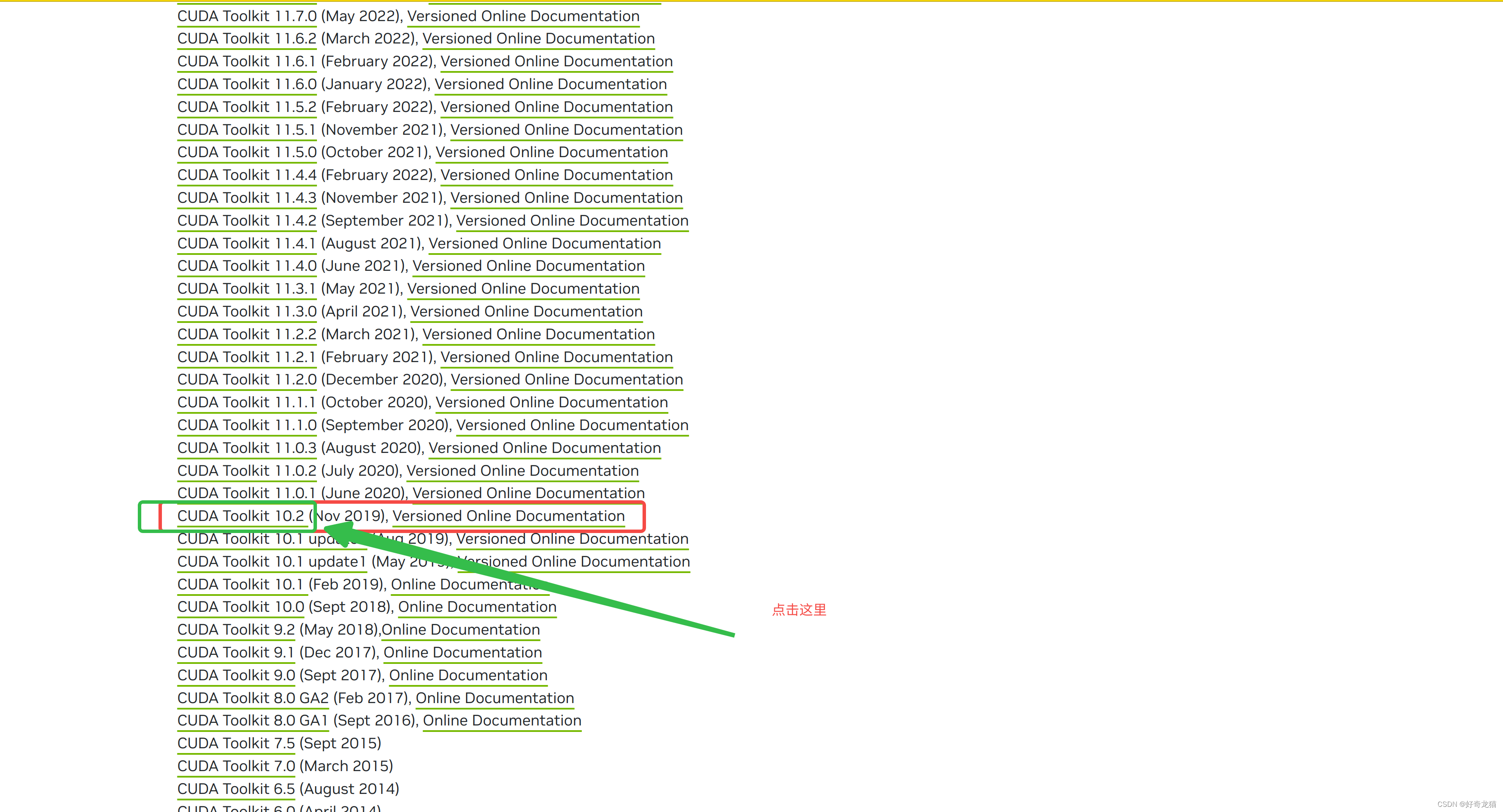1503x812 pixels.
Task: Click the CUDA Toolkit 11.3.0 link
Action: 247,312
